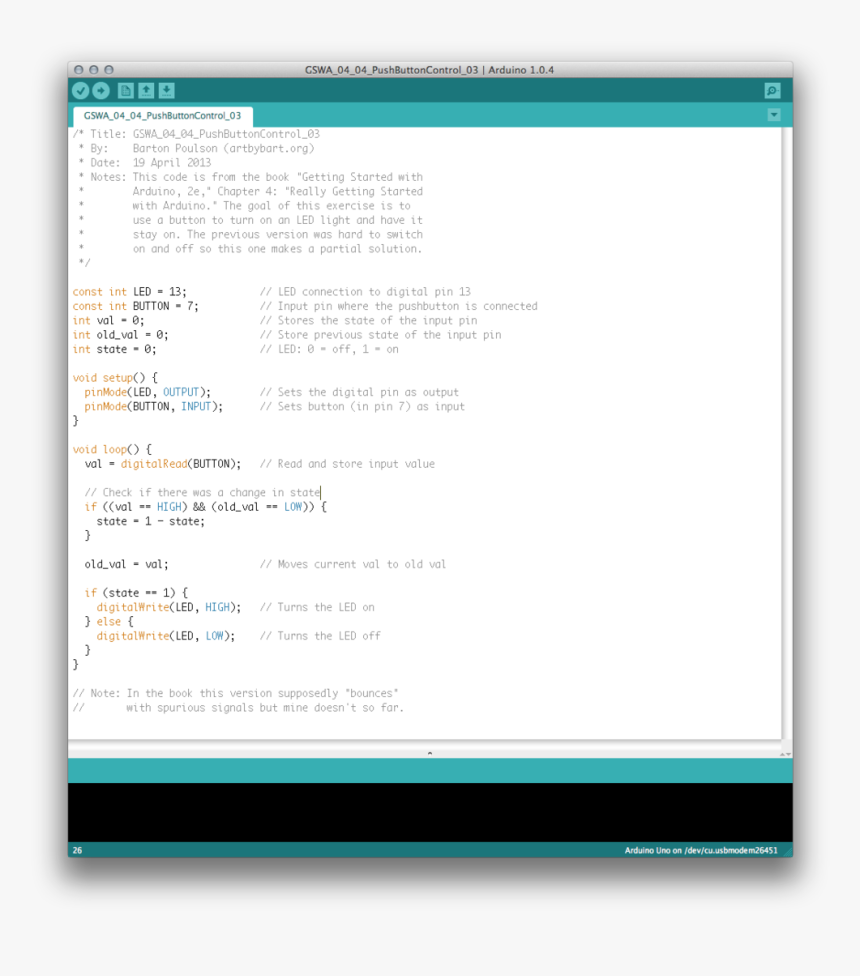Viewport: 860px width, 976px height.
Task: Save the sketch with the Save icon
Action: [166, 91]
